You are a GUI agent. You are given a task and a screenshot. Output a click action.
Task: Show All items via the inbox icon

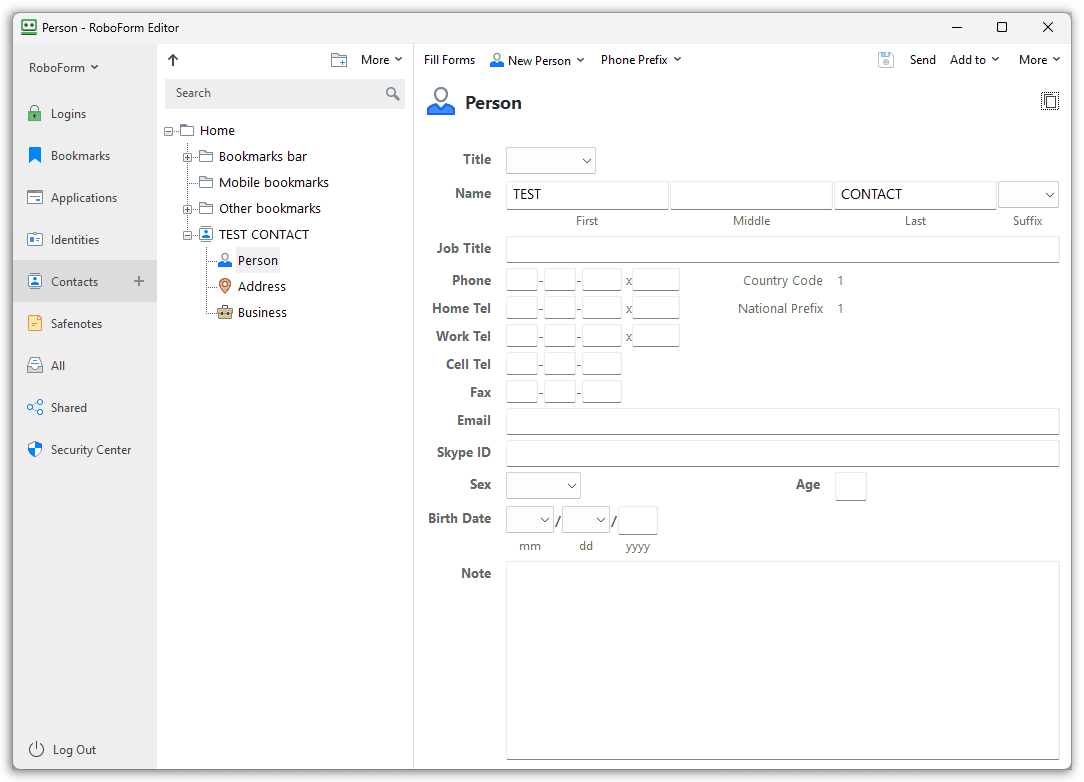click(35, 366)
